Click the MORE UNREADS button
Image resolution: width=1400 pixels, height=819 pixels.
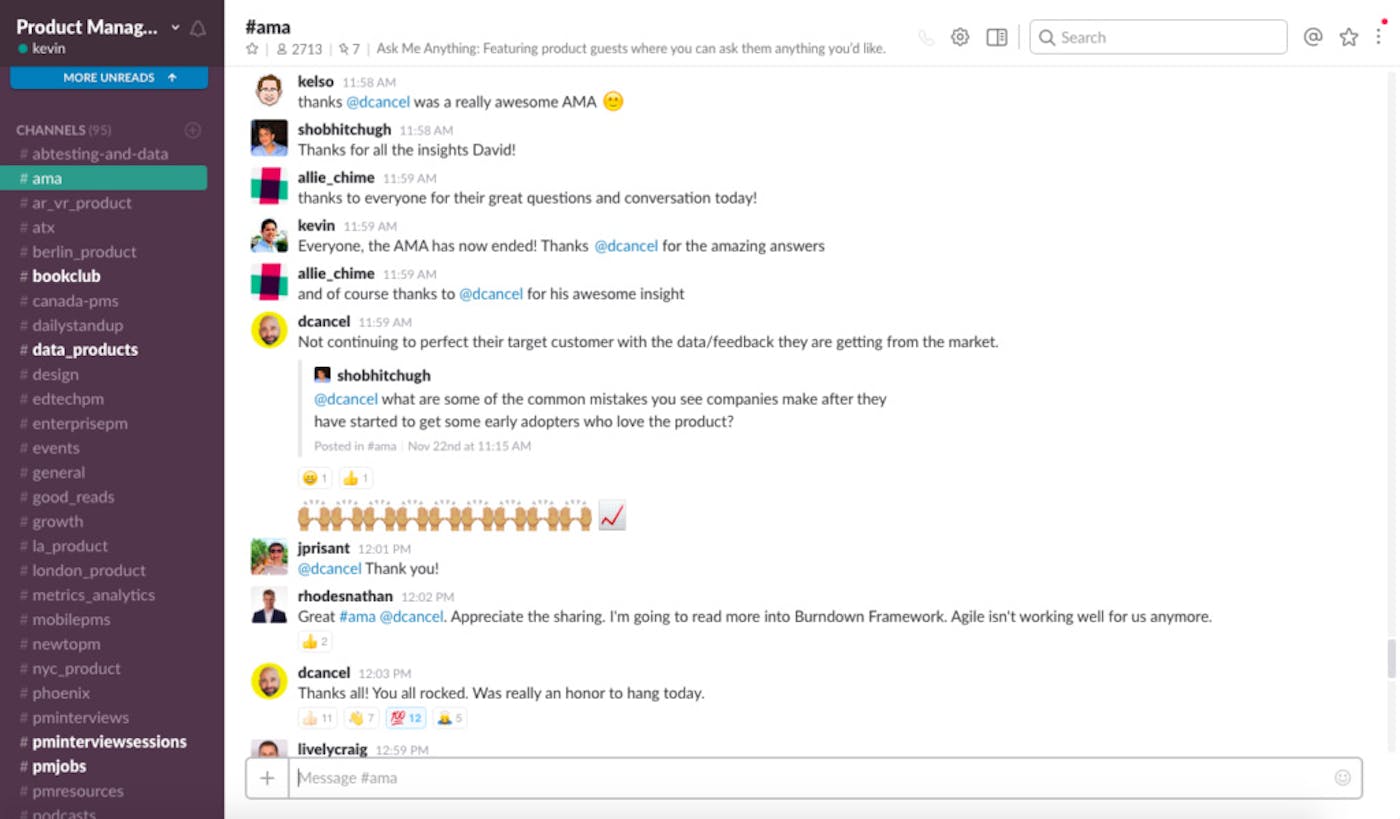pyautogui.click(x=108, y=76)
